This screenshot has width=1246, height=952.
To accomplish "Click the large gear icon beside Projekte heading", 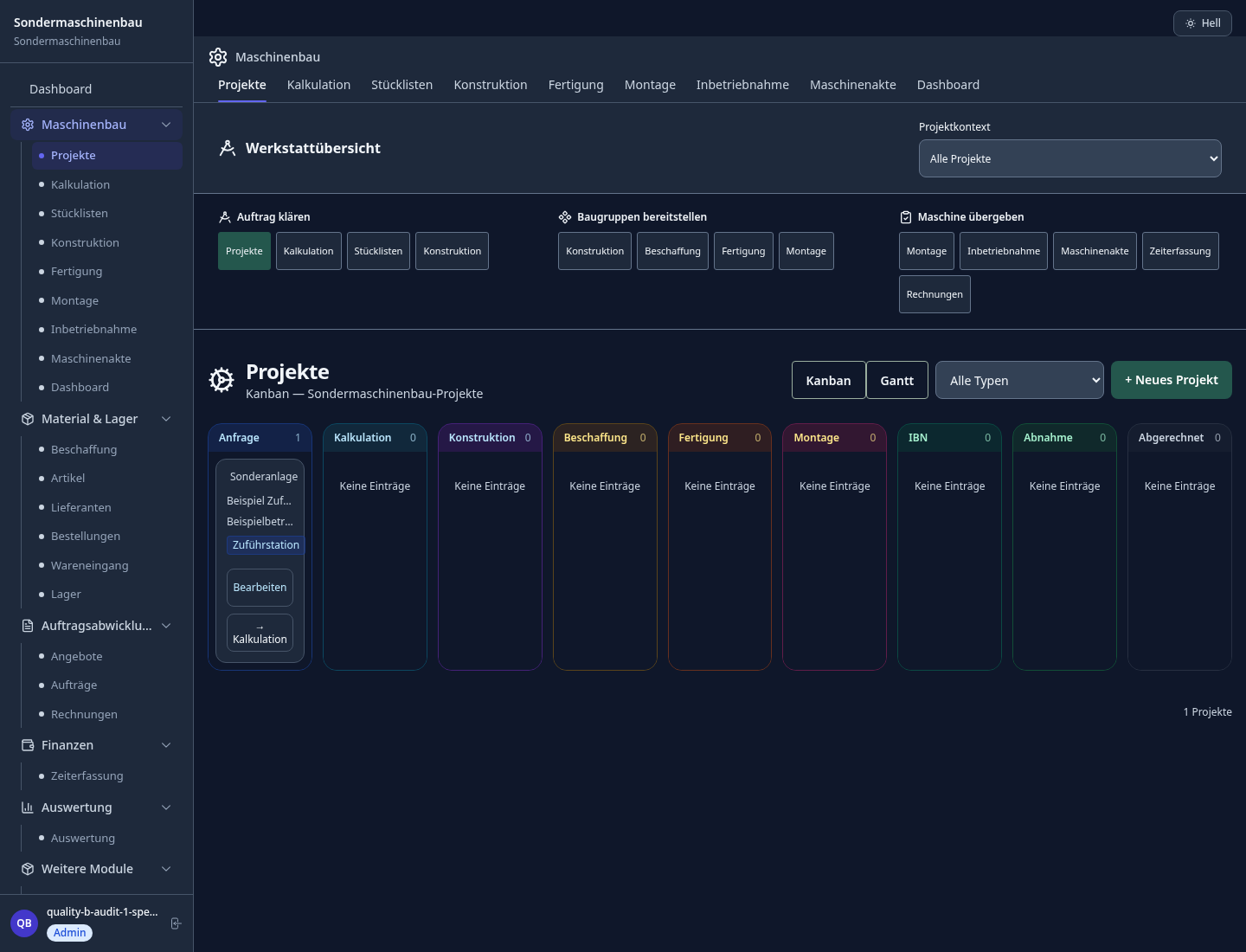I will click(x=222, y=380).
